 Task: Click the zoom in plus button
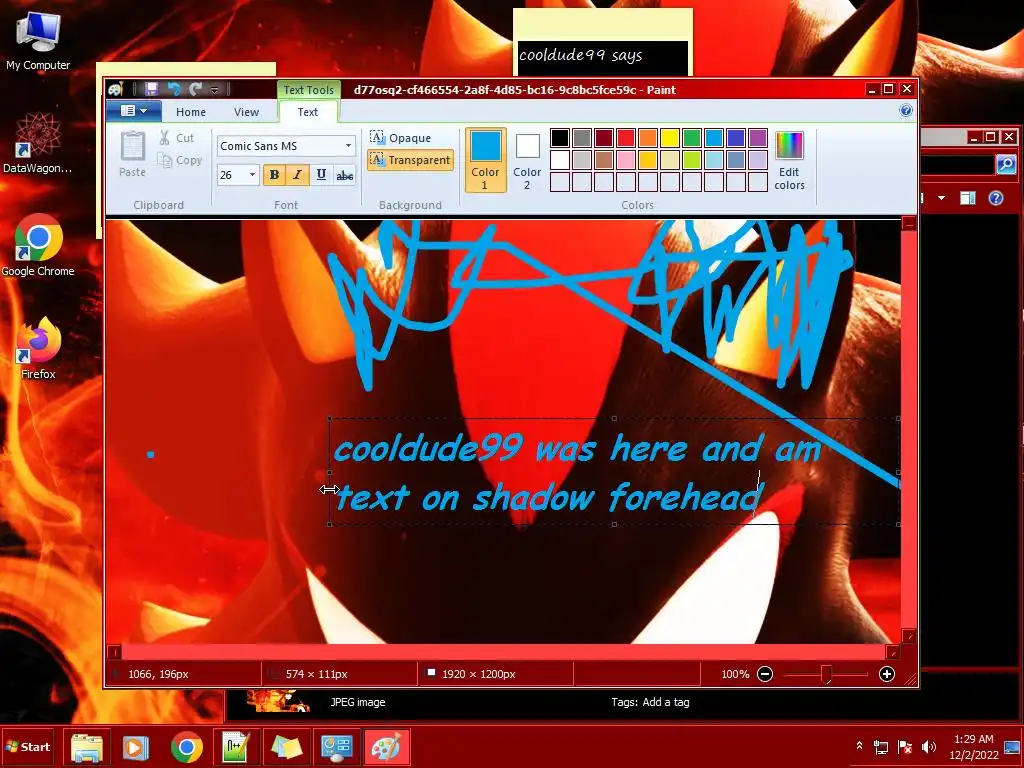click(x=887, y=674)
